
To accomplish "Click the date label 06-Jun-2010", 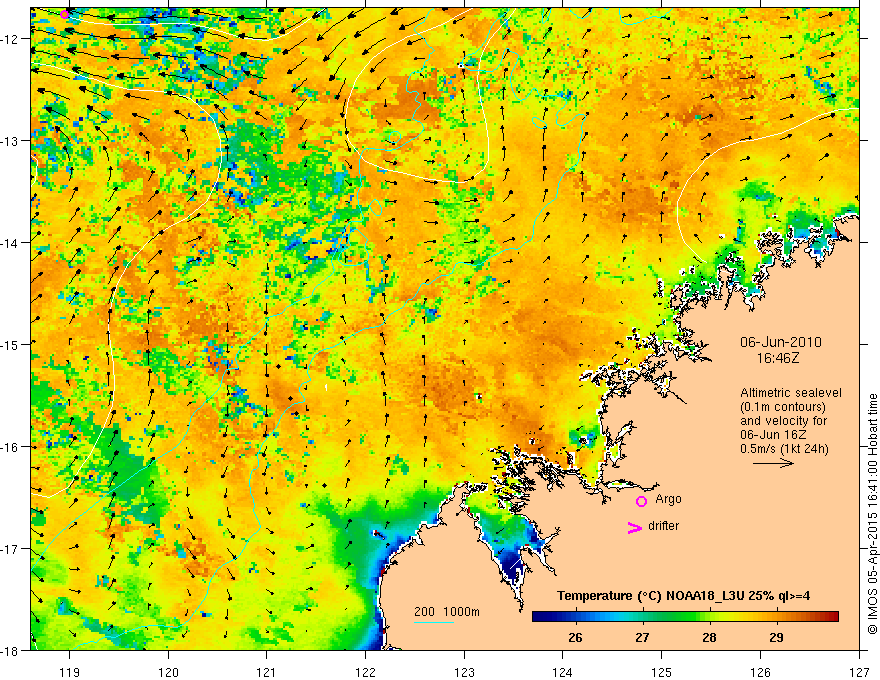I will [781, 342].
